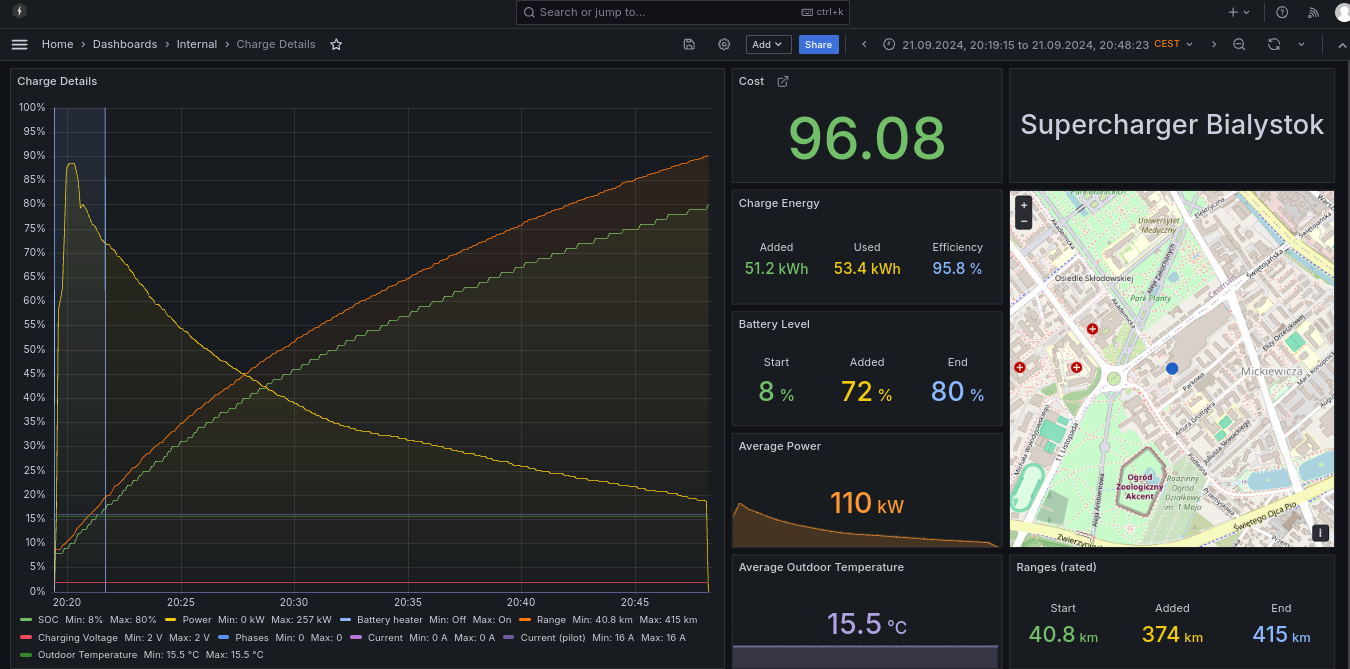Viewport: 1350px width, 669px height.
Task: Click the range Added value 374 km
Action: 1172,635
